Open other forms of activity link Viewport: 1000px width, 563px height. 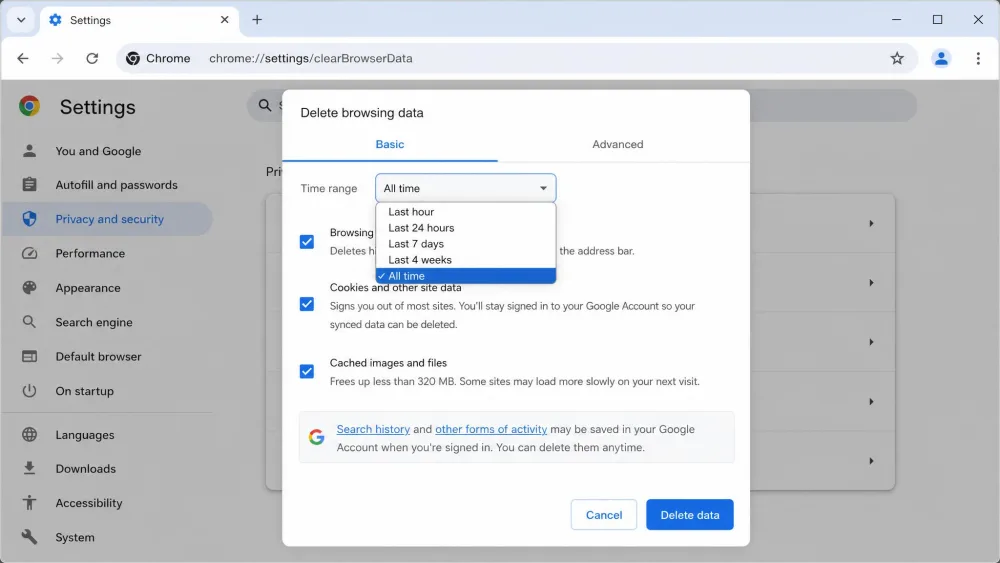pos(491,429)
